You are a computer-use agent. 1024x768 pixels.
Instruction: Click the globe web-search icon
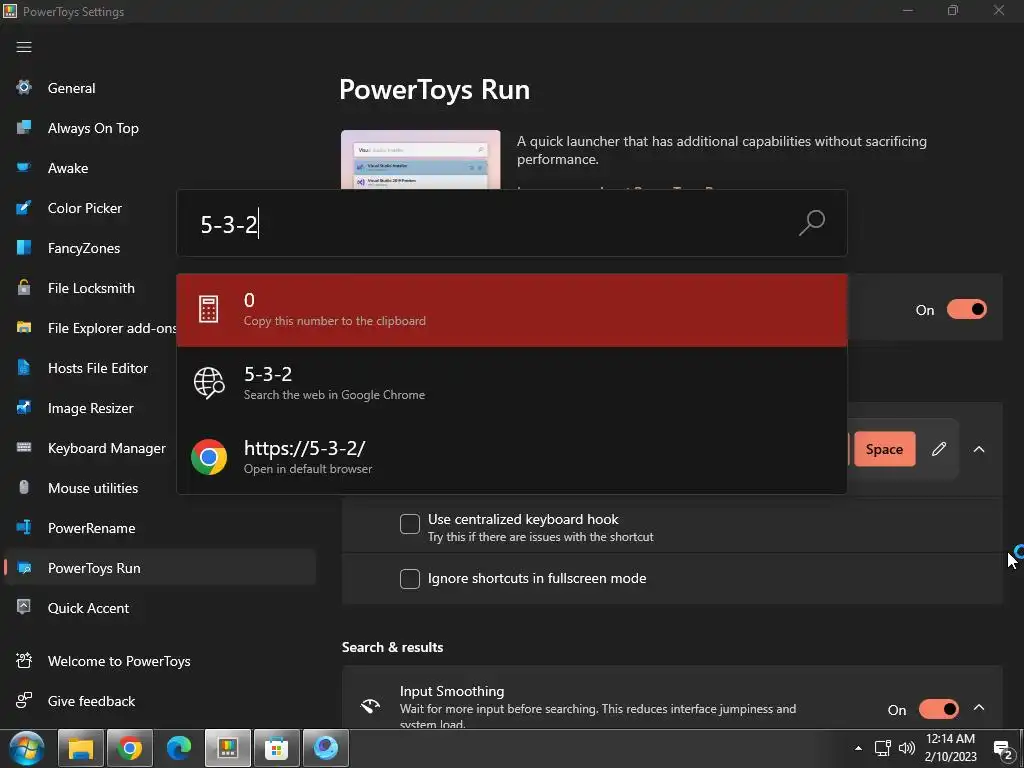coord(209,383)
